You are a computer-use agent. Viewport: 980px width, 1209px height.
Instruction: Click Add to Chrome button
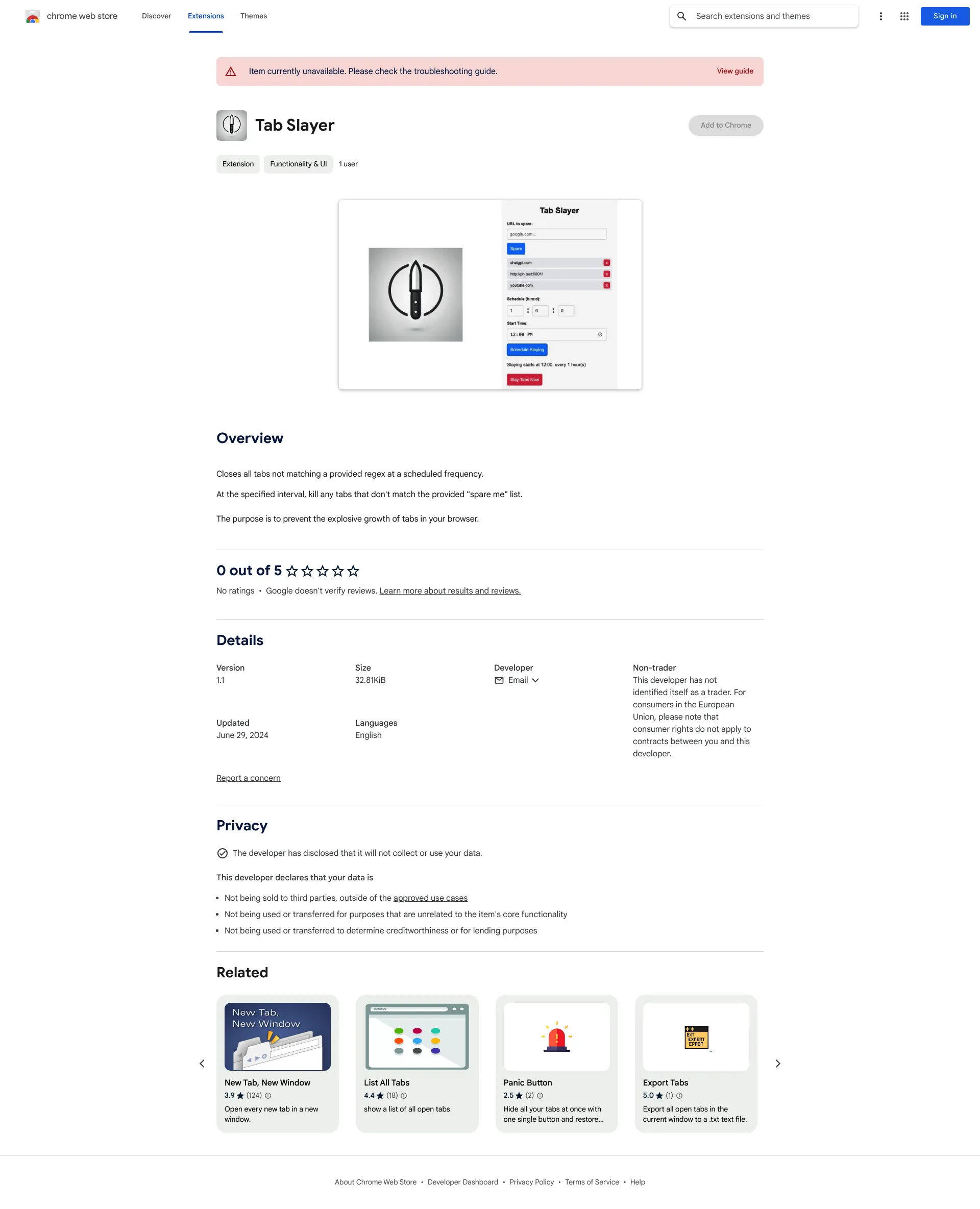[x=725, y=125]
